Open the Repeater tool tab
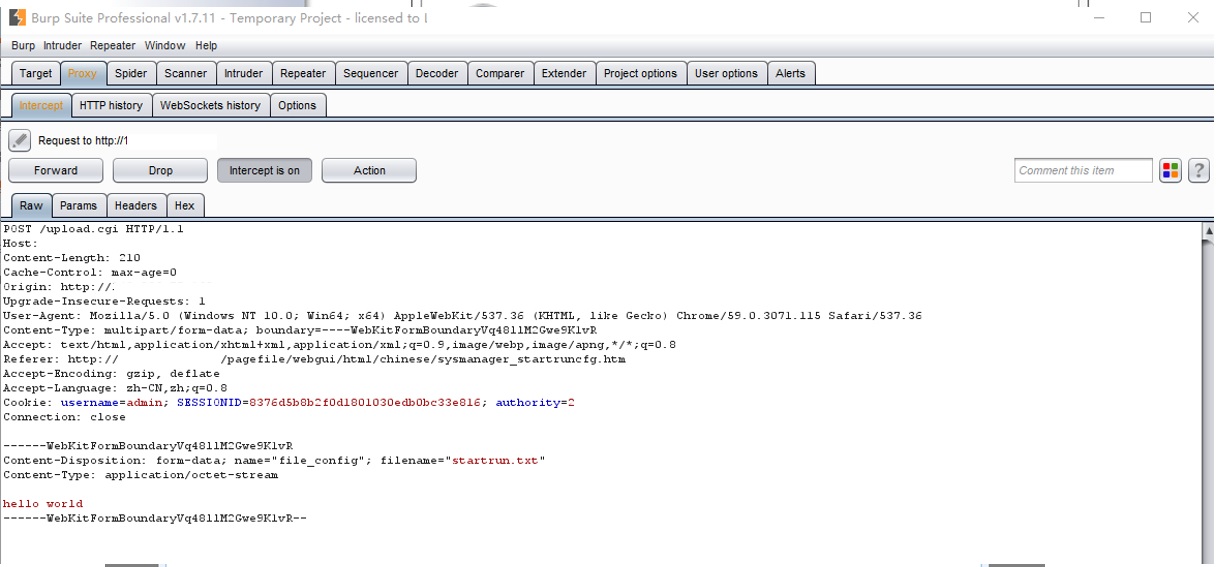1219x567 pixels. [x=303, y=74]
